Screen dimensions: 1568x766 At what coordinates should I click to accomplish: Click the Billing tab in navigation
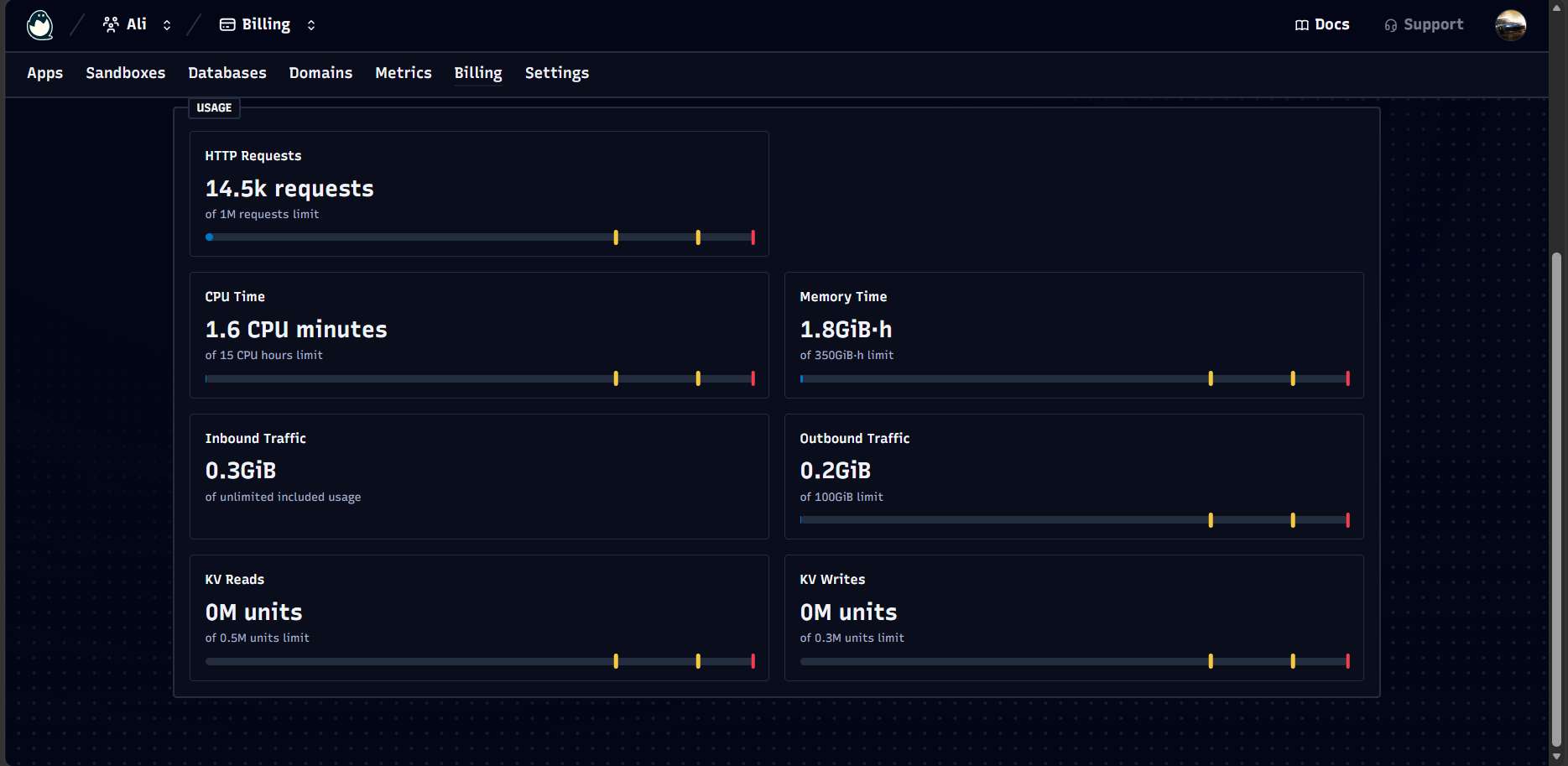tap(478, 73)
